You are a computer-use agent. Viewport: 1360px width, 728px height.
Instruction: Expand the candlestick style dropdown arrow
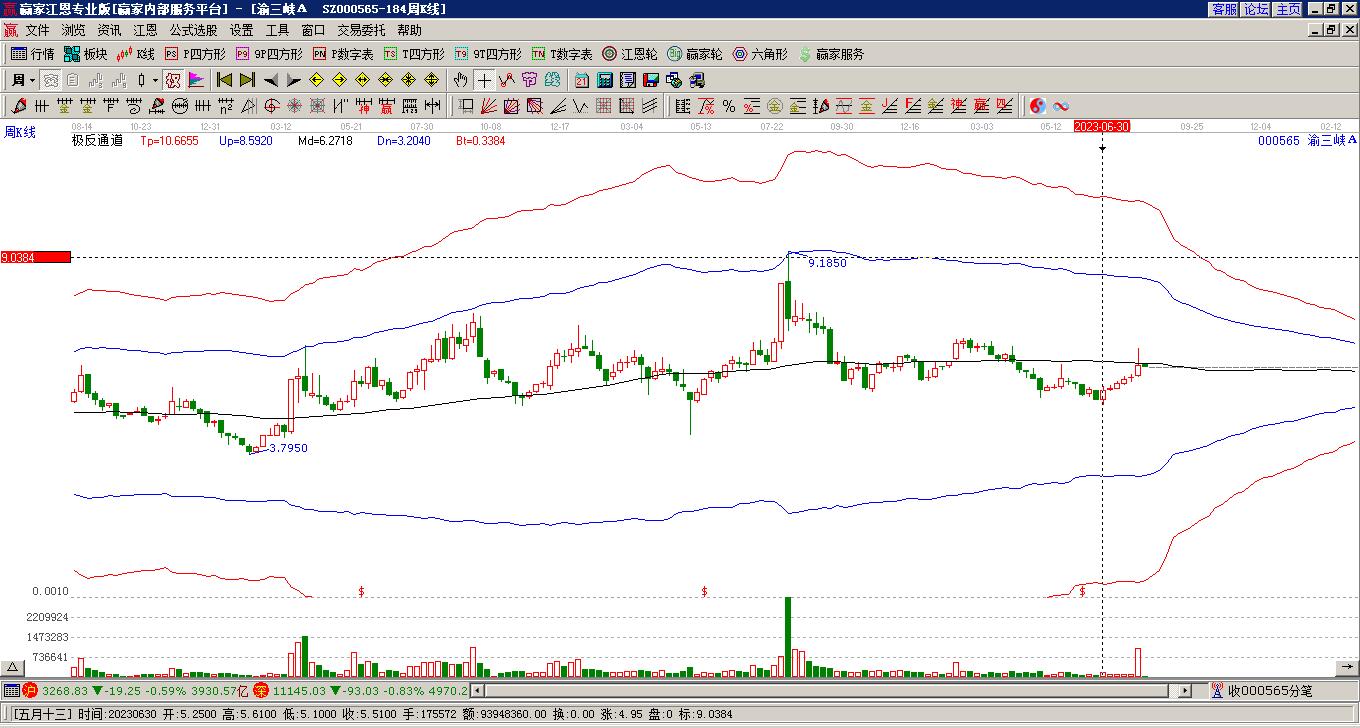(155, 80)
